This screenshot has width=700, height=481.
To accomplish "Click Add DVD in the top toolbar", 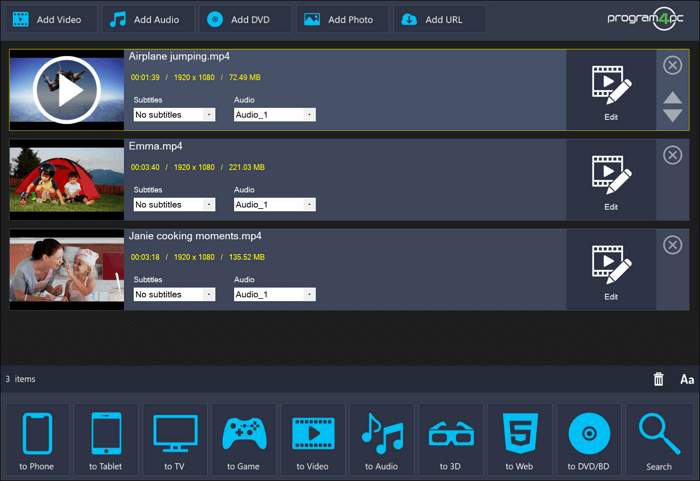I will click(245, 19).
